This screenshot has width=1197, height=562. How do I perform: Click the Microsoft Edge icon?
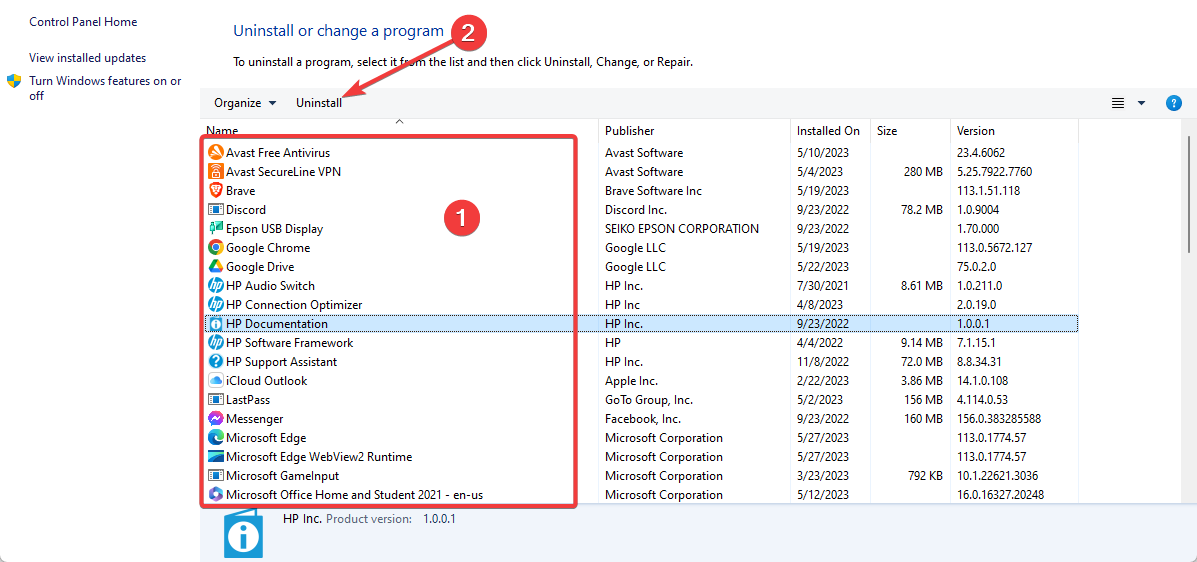[x=215, y=438]
